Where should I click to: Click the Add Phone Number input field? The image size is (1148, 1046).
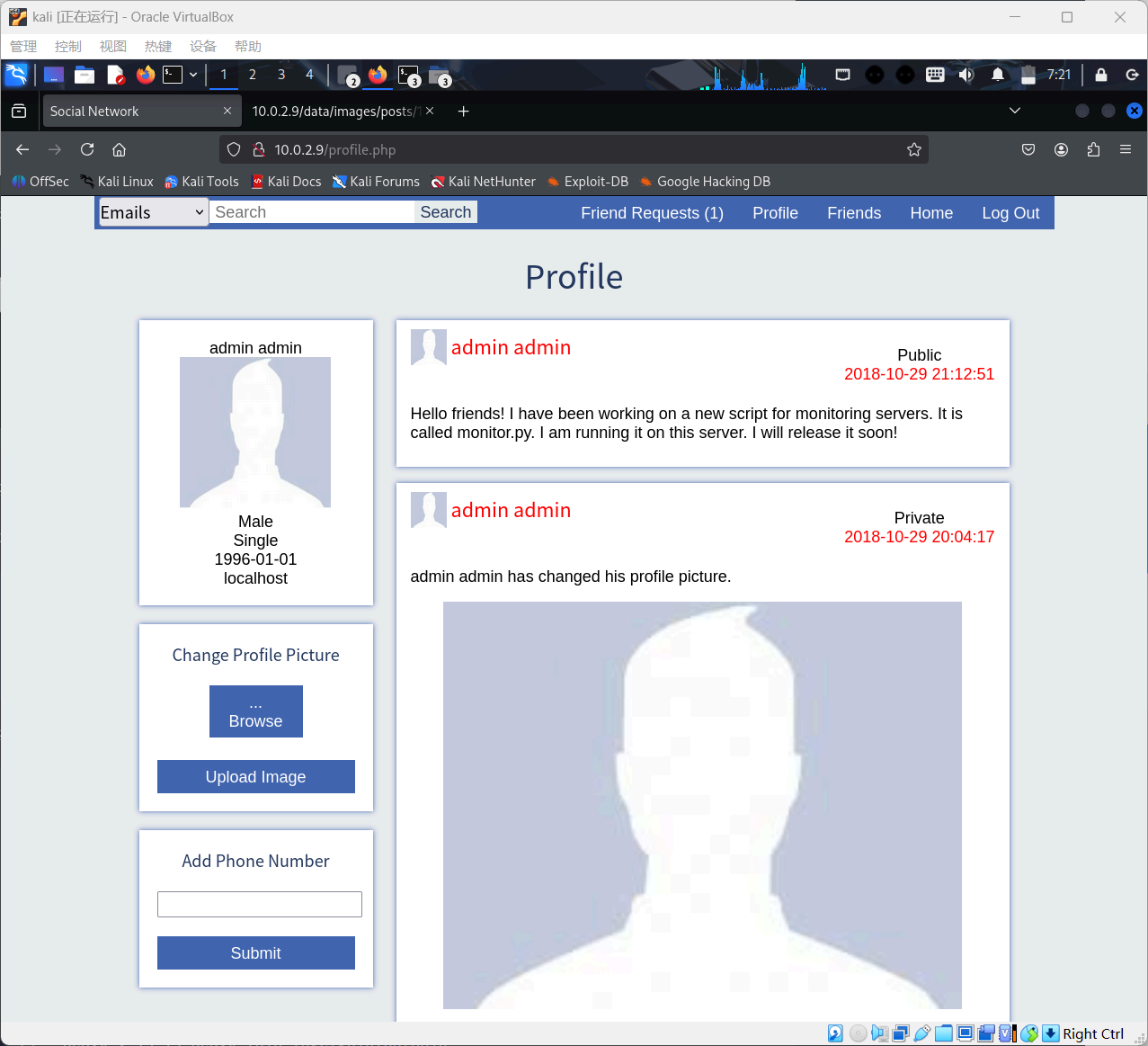259,904
